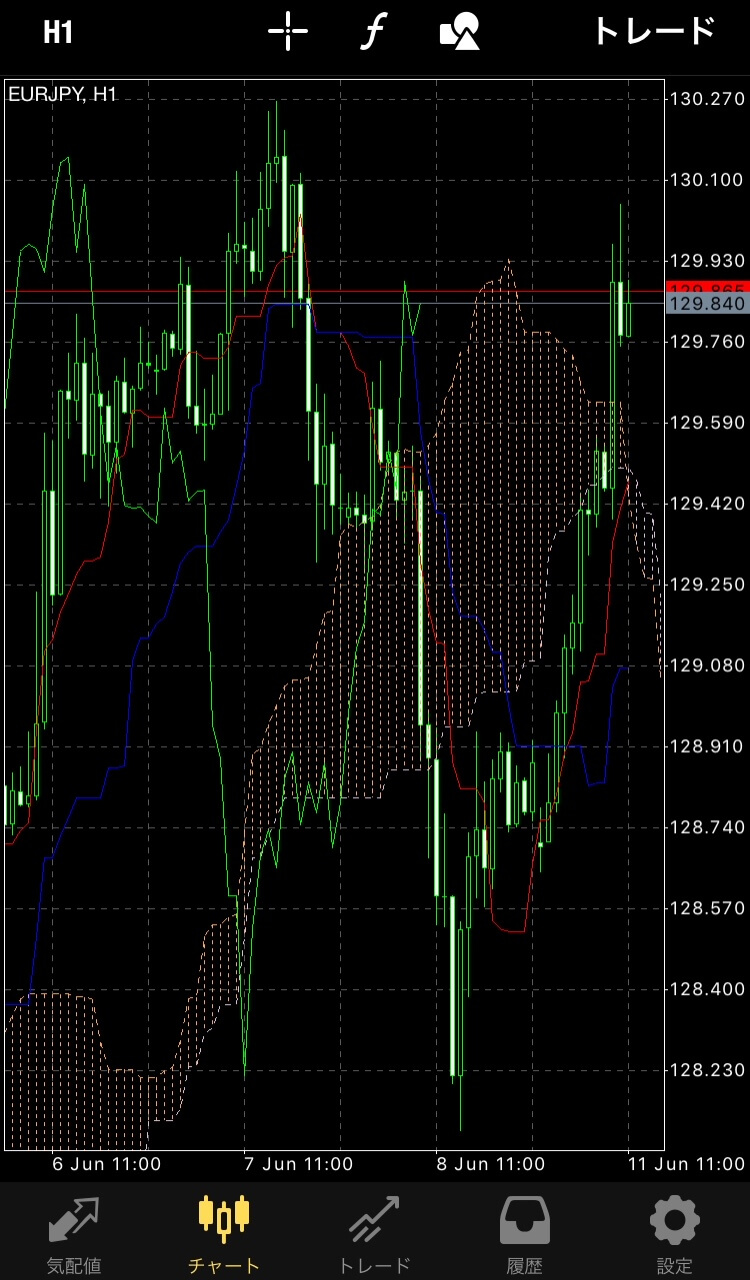
Task: Click the EURJPY, H1 chart label
Action: (63, 95)
